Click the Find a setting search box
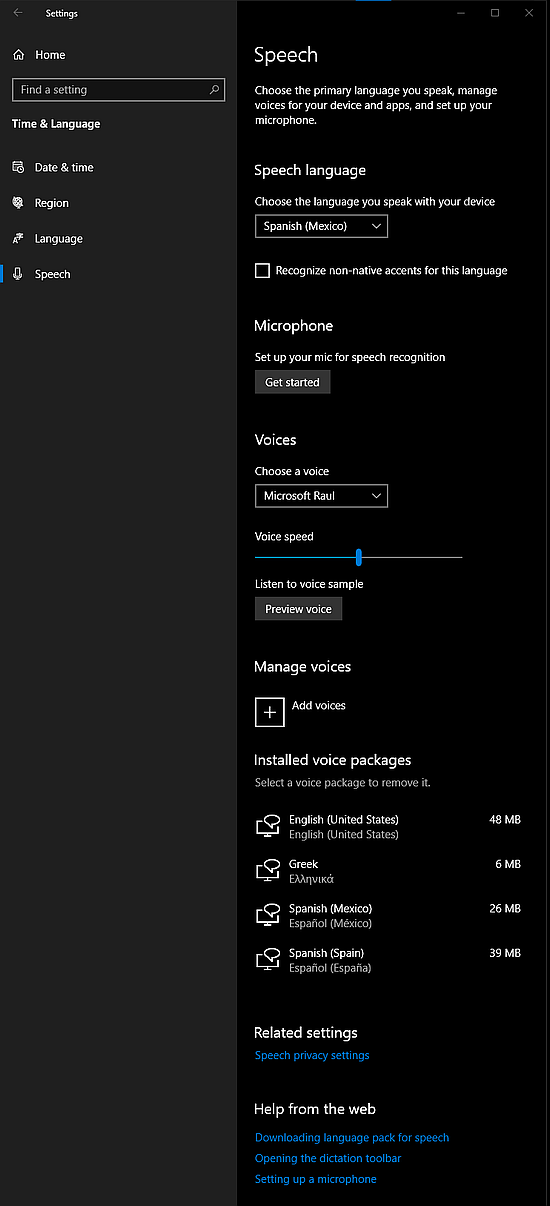This screenshot has height=1206, width=550. (x=118, y=90)
